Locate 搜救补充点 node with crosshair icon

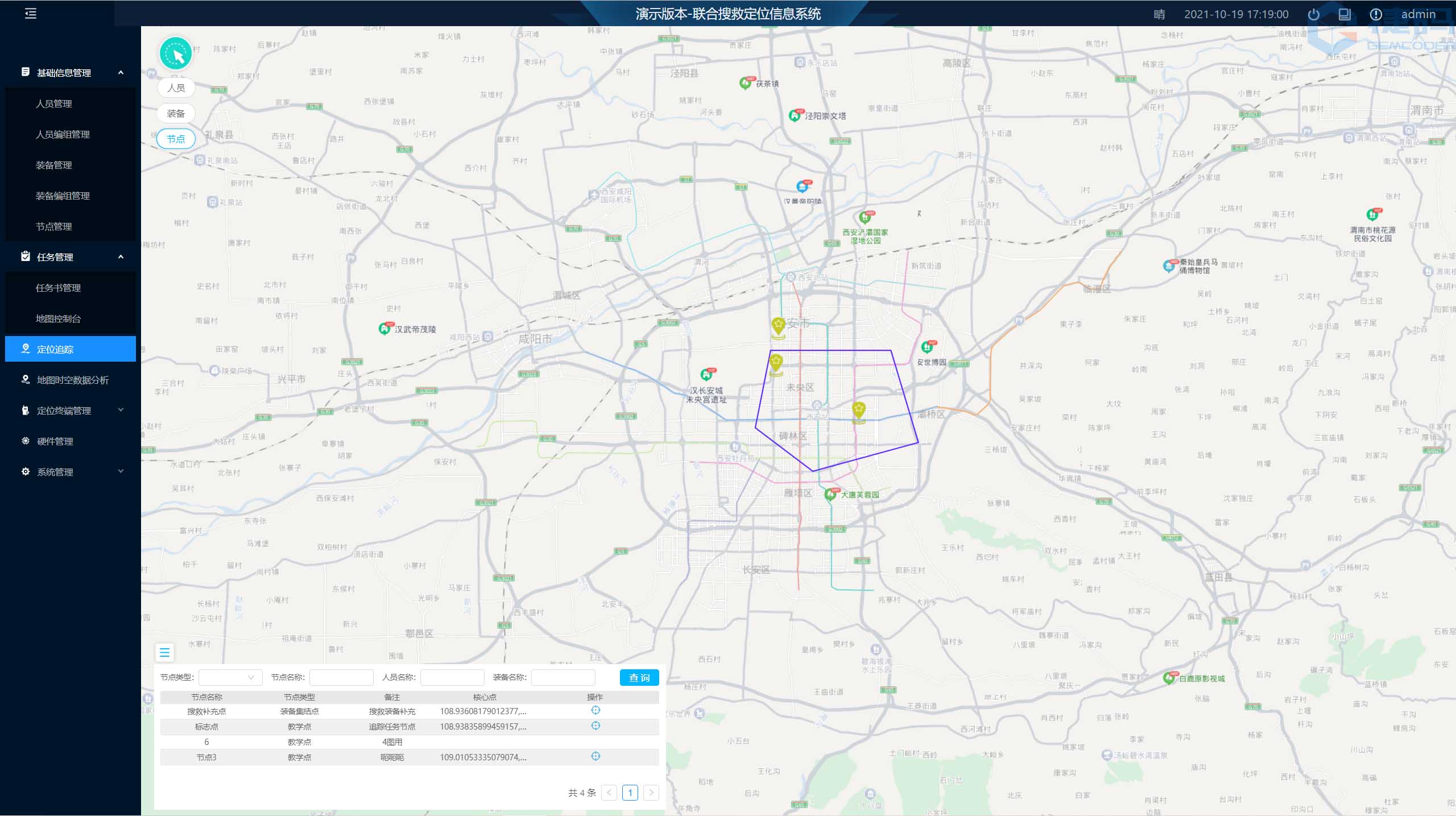(595, 710)
